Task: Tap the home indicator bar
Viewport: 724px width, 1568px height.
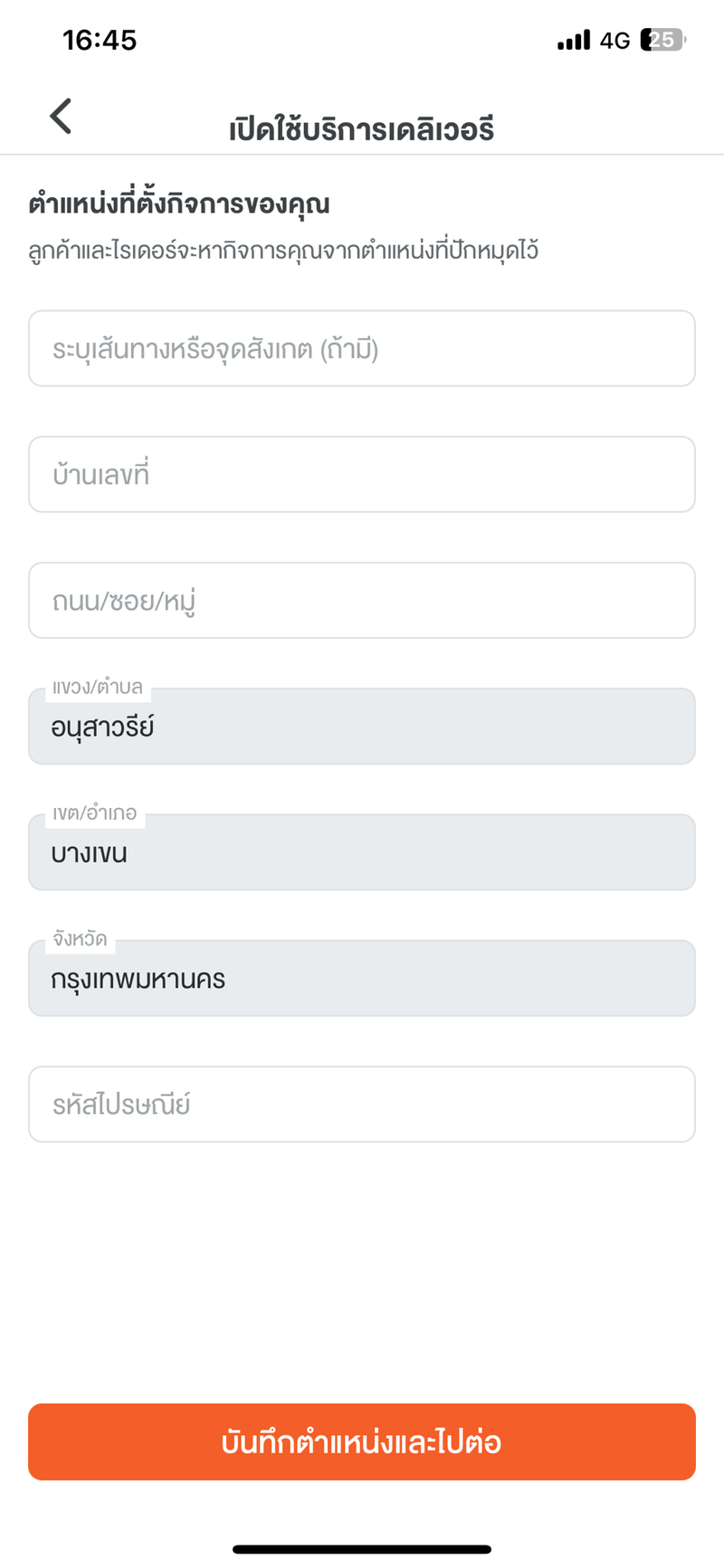Action: (x=362, y=1549)
